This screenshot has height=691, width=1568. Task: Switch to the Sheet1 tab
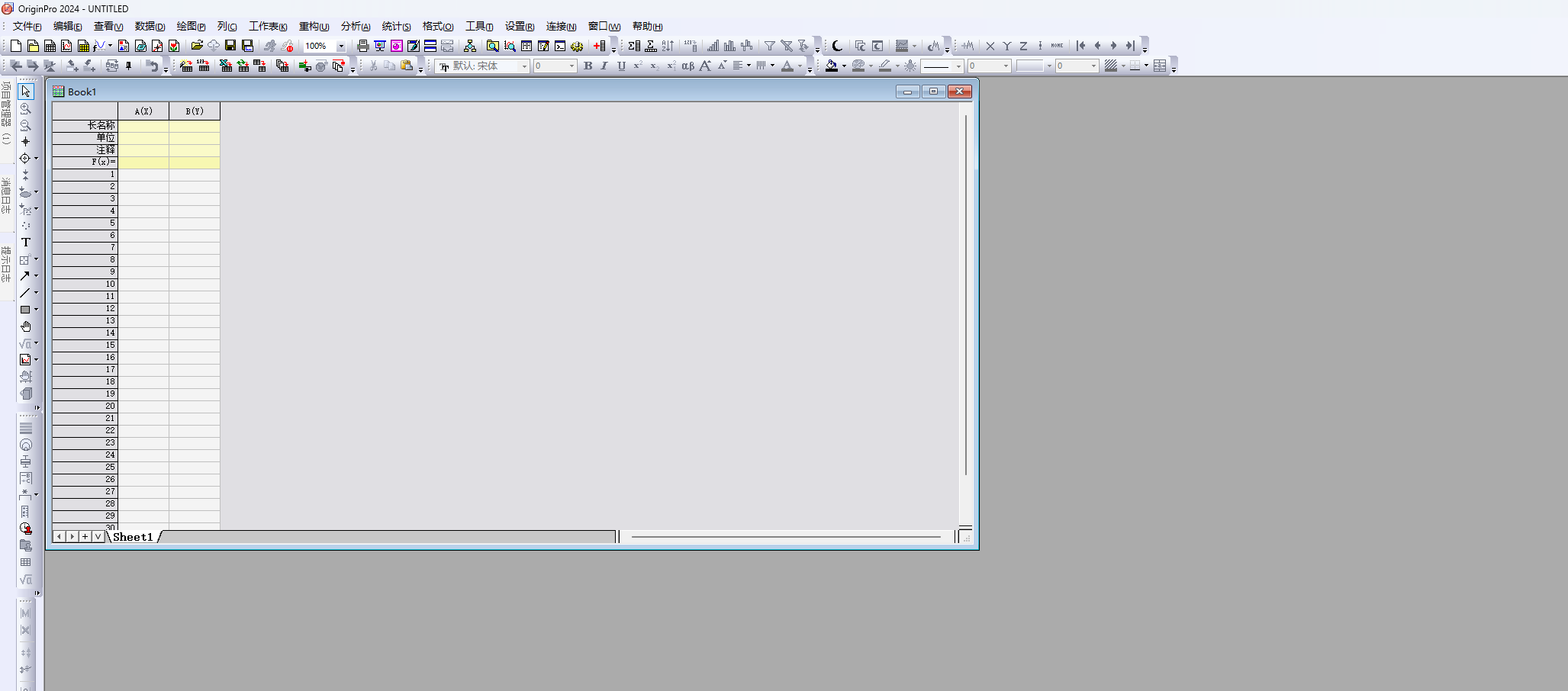(133, 537)
